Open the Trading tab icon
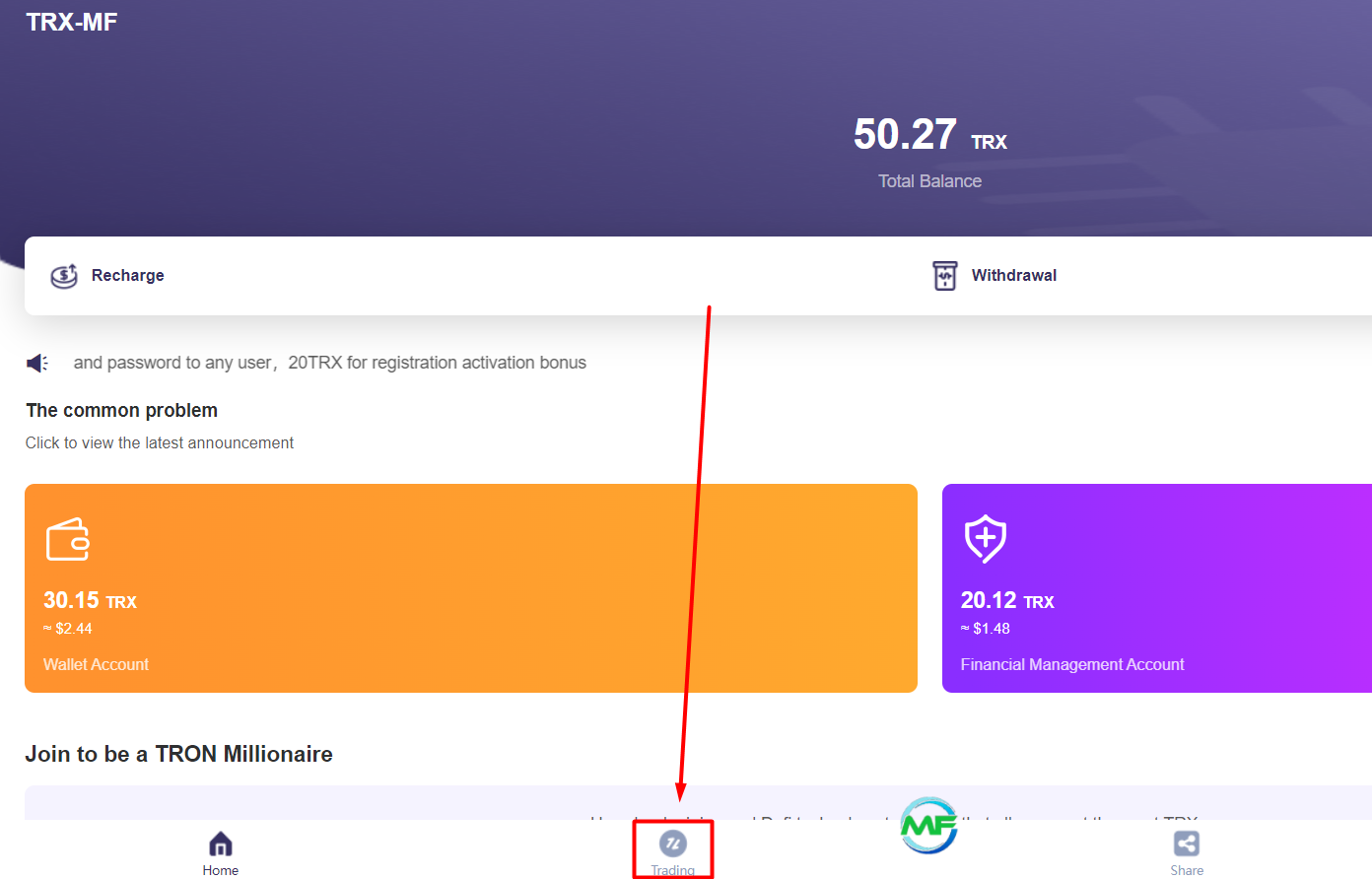 673,844
